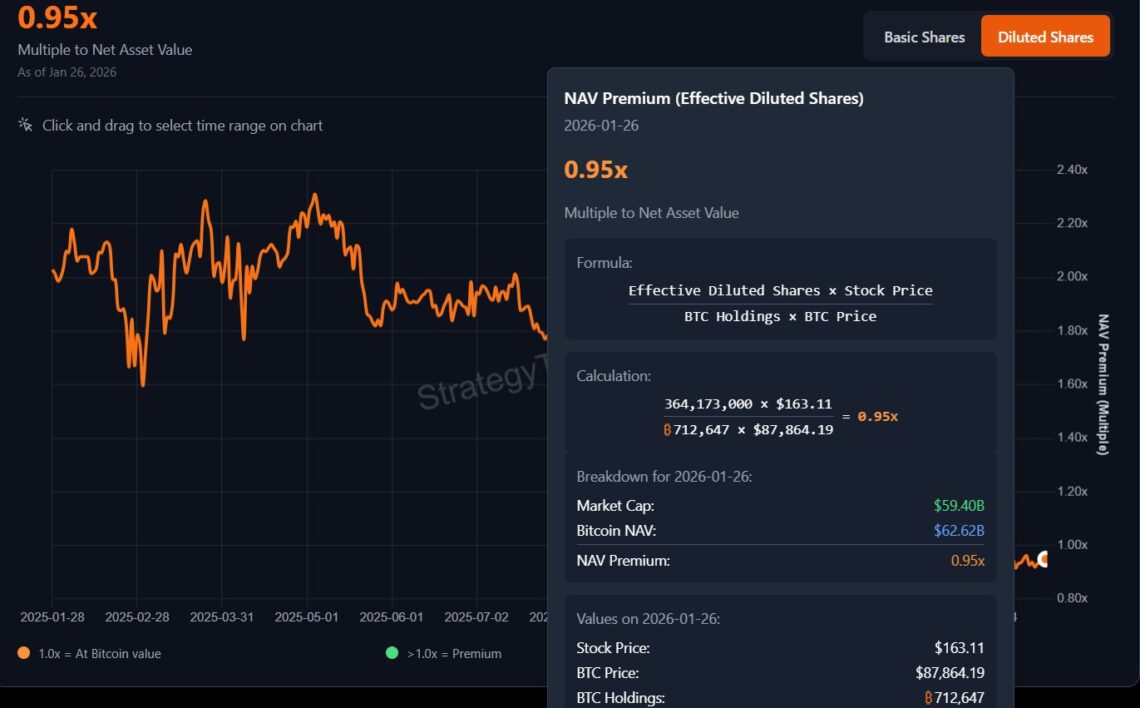Click the "As of Jan 26, 2026" date text
1140x708 pixels.
pyautogui.click(x=65, y=72)
